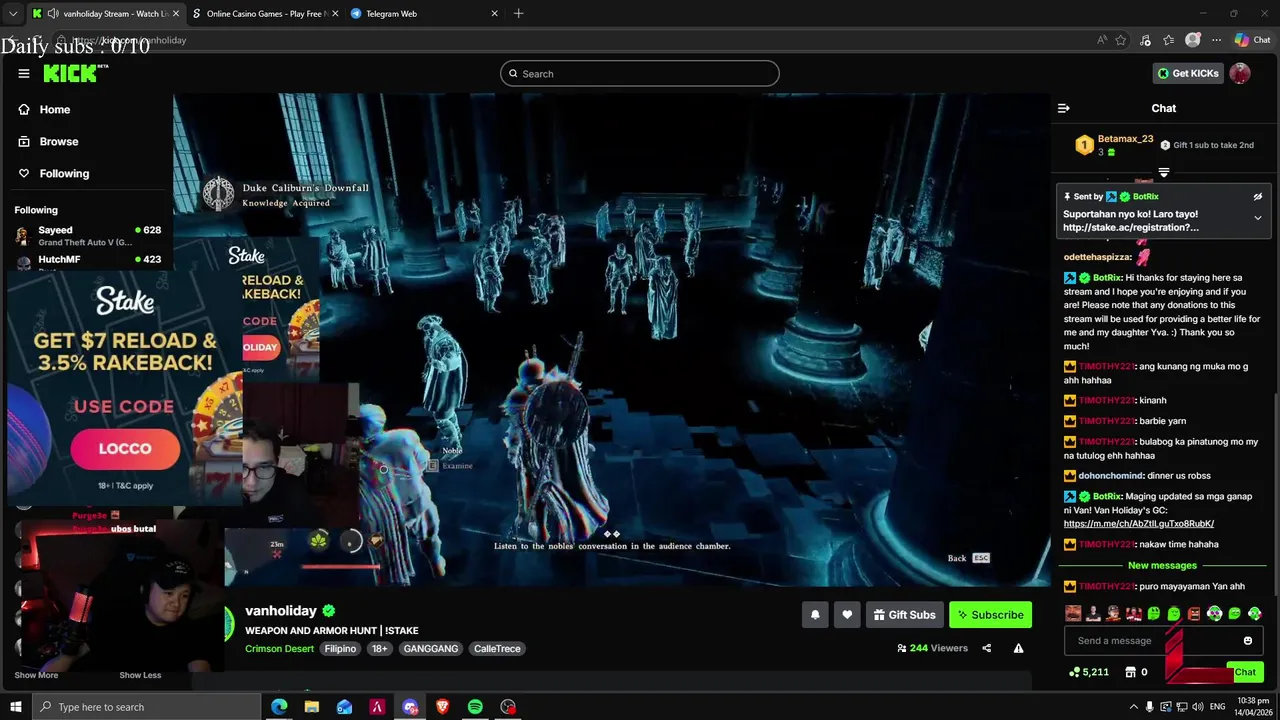
Task: Open Discord from the taskbar
Action: tap(410, 707)
